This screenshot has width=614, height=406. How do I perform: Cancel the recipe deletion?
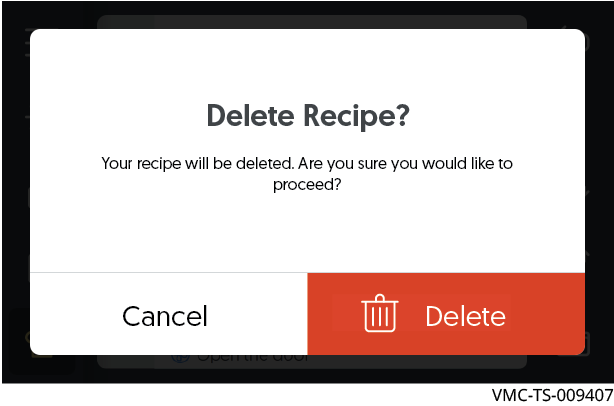(x=169, y=314)
